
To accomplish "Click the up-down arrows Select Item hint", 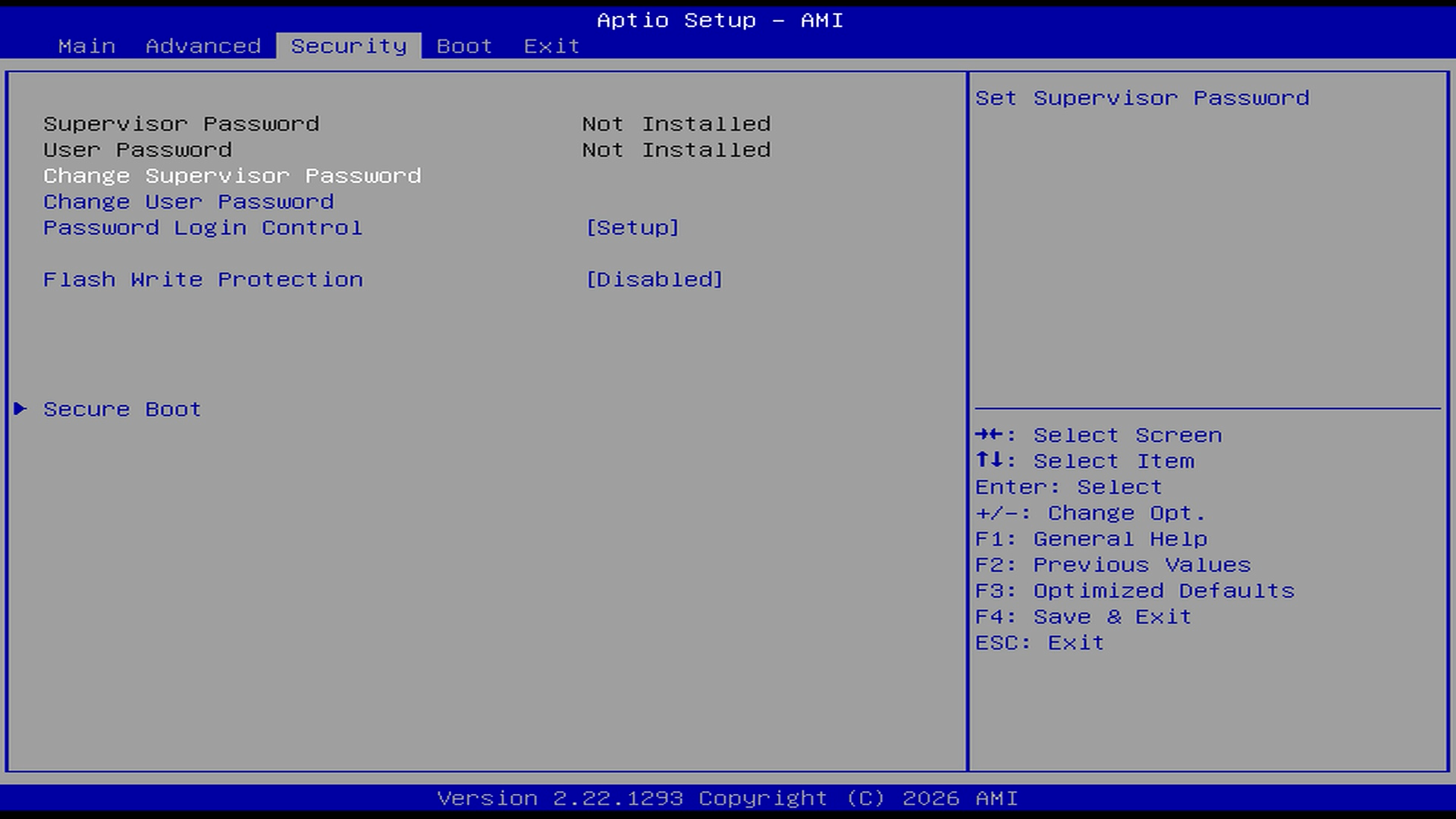I will click(x=1084, y=461).
